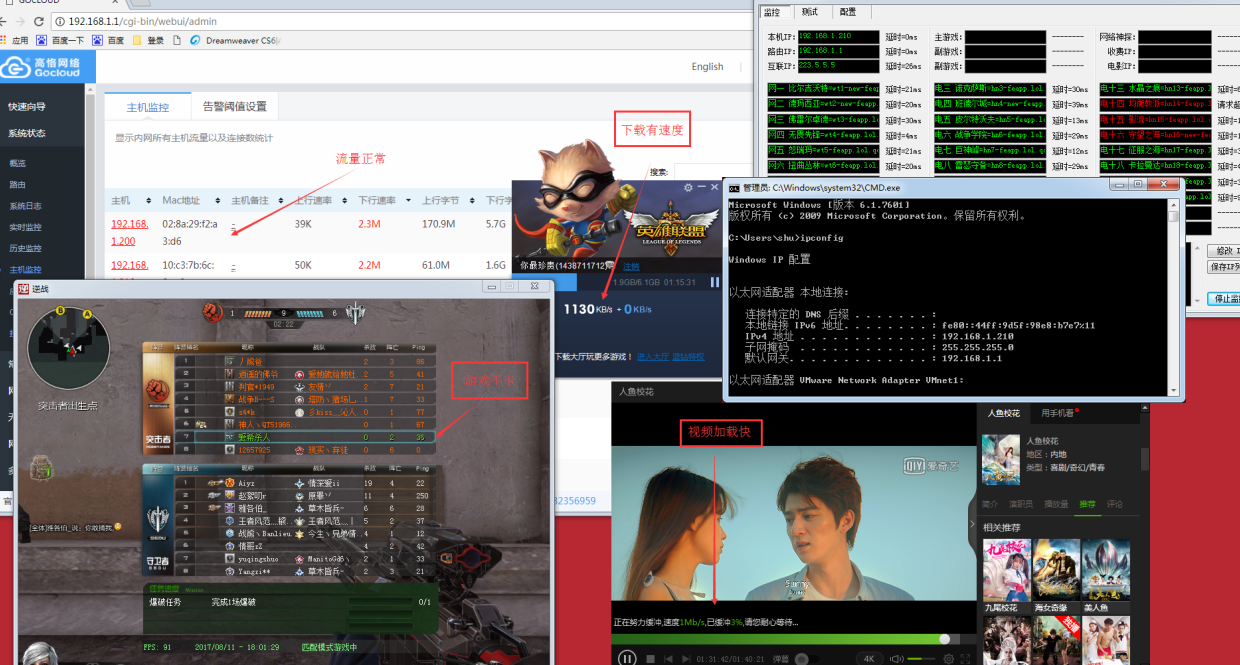This screenshot has width=1240, height=665.
Task: Open 概览 in router sidebar
Action: coord(18,163)
